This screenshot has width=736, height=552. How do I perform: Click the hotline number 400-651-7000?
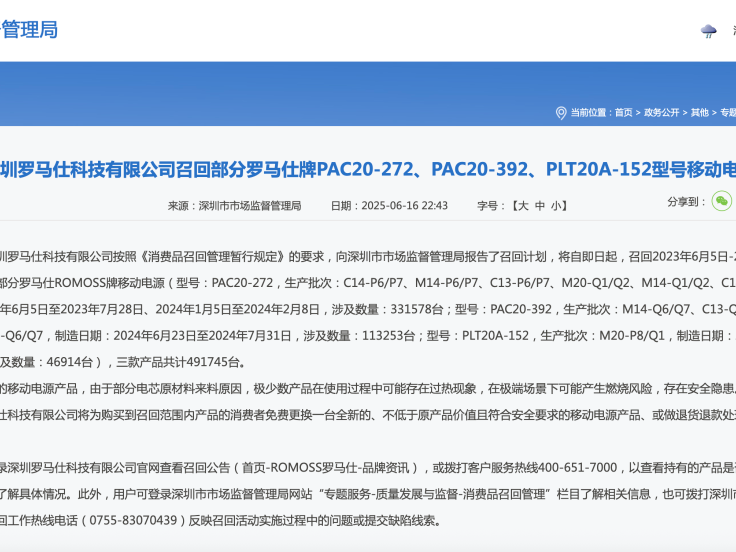coord(578,468)
